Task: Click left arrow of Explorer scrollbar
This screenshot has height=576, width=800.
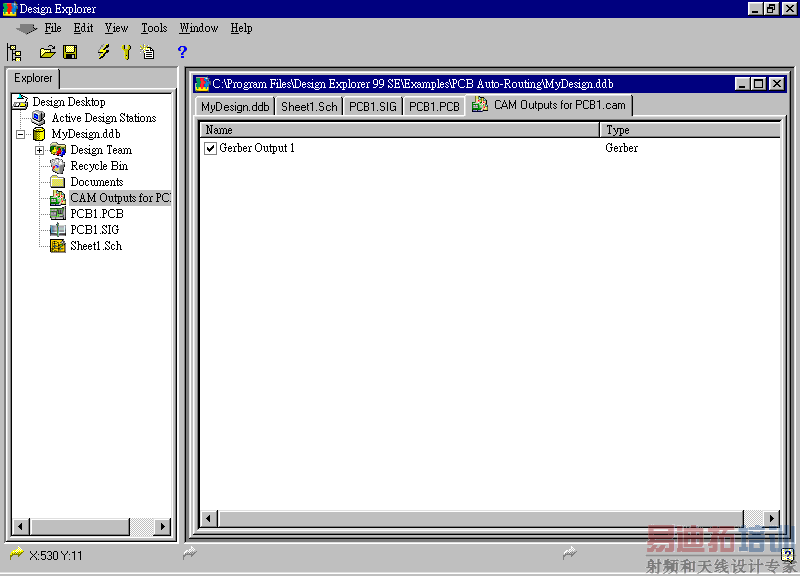Action: pos(20,526)
